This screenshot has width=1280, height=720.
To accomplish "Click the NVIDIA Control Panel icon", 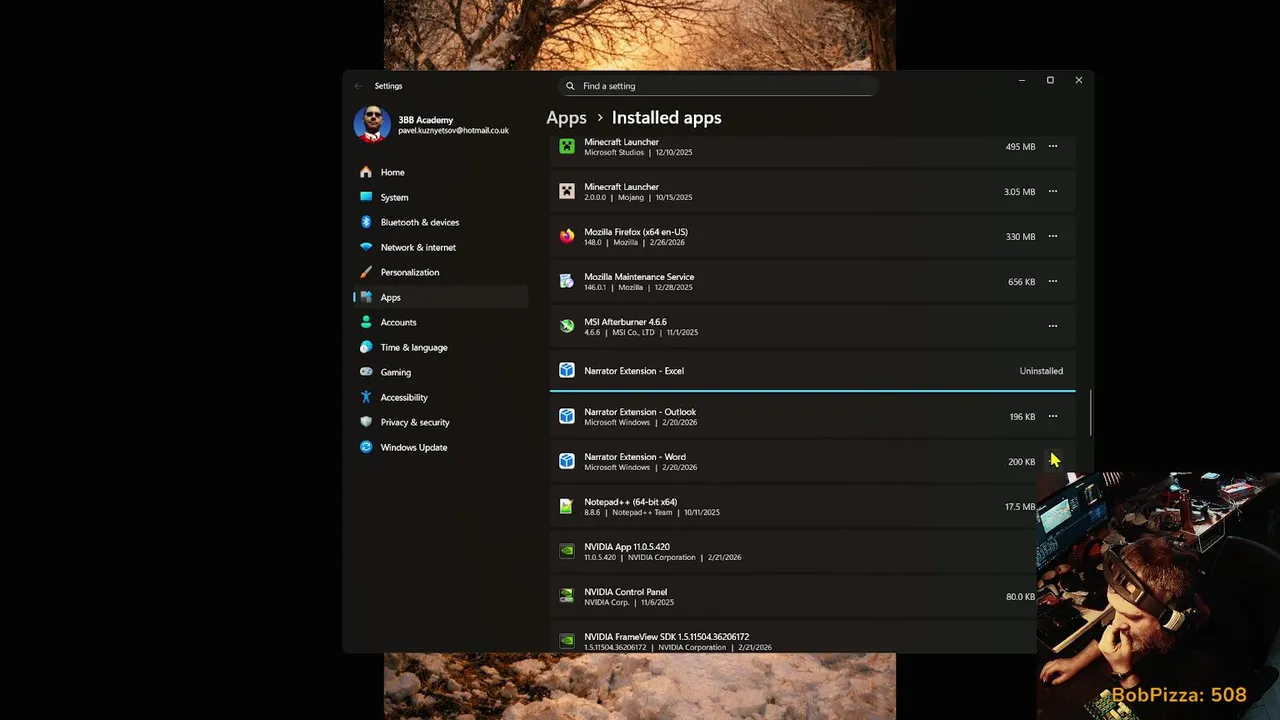I will click(x=567, y=596).
